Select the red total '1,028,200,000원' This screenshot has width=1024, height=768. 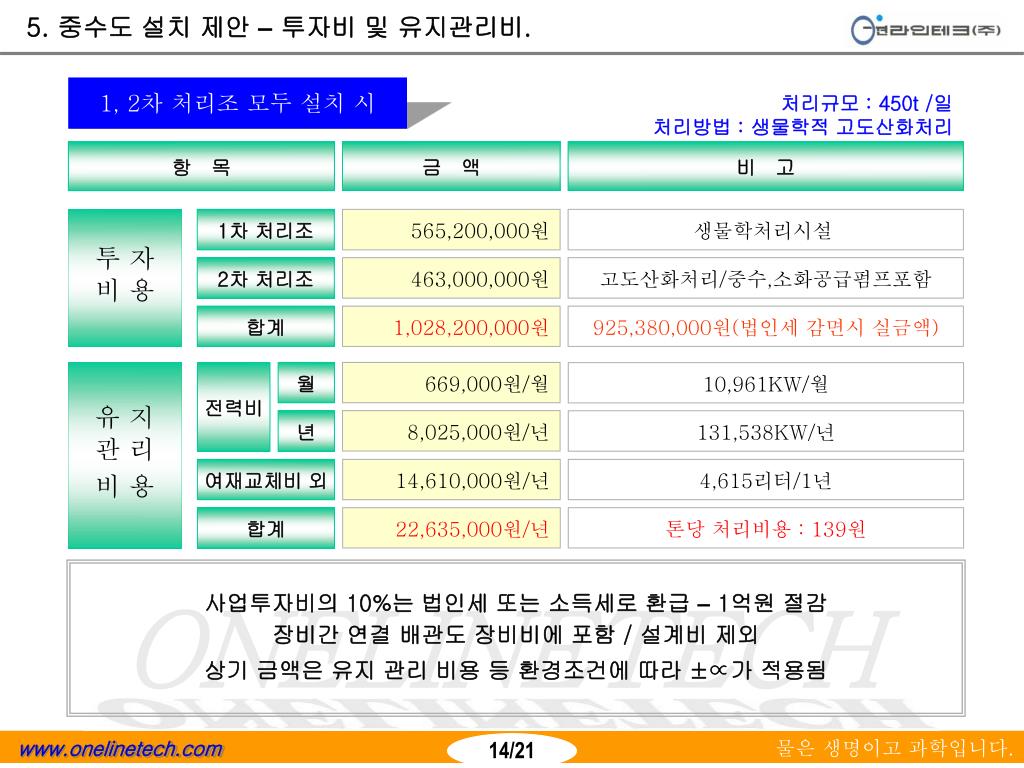tap(471, 327)
